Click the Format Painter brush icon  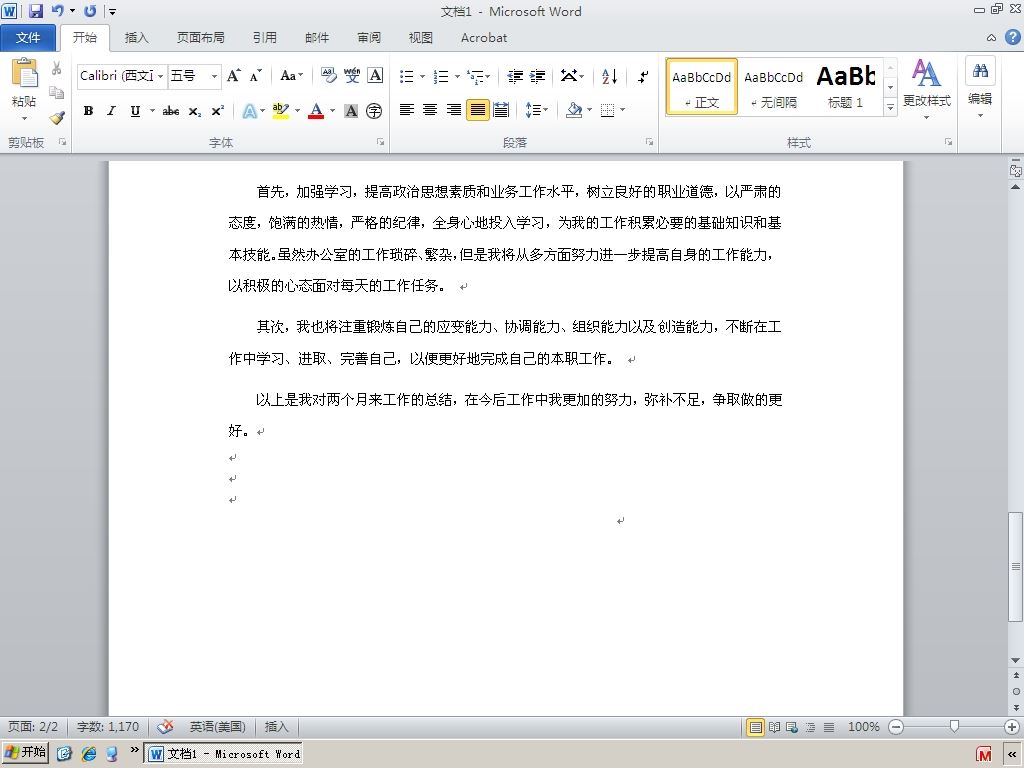(57, 118)
